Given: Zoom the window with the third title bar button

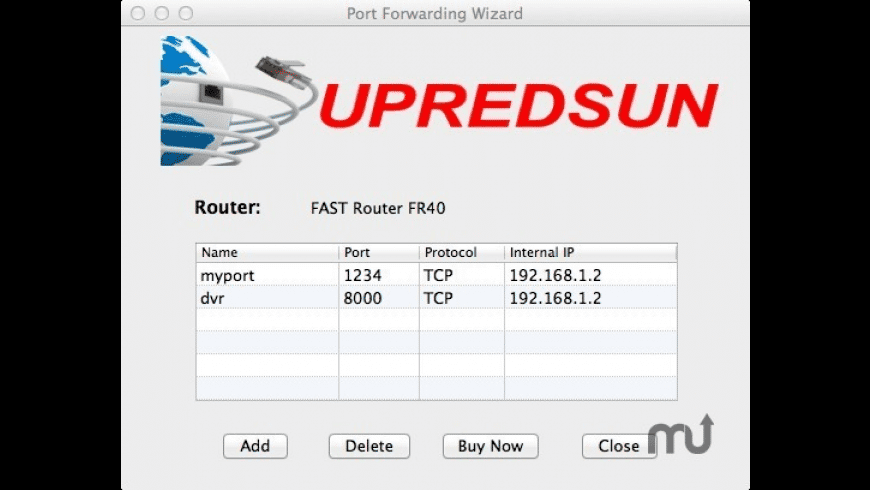Looking at the screenshot, I should coord(186,13).
